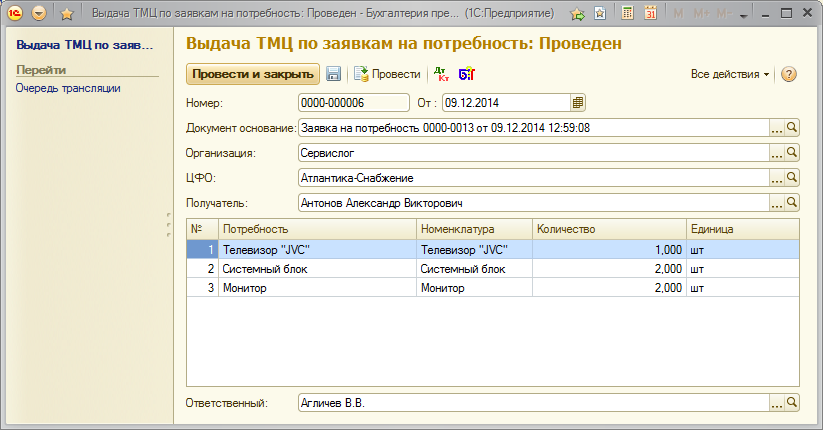Click ellipsis select button for Документ основание
823x430 pixels.
(x=776, y=128)
